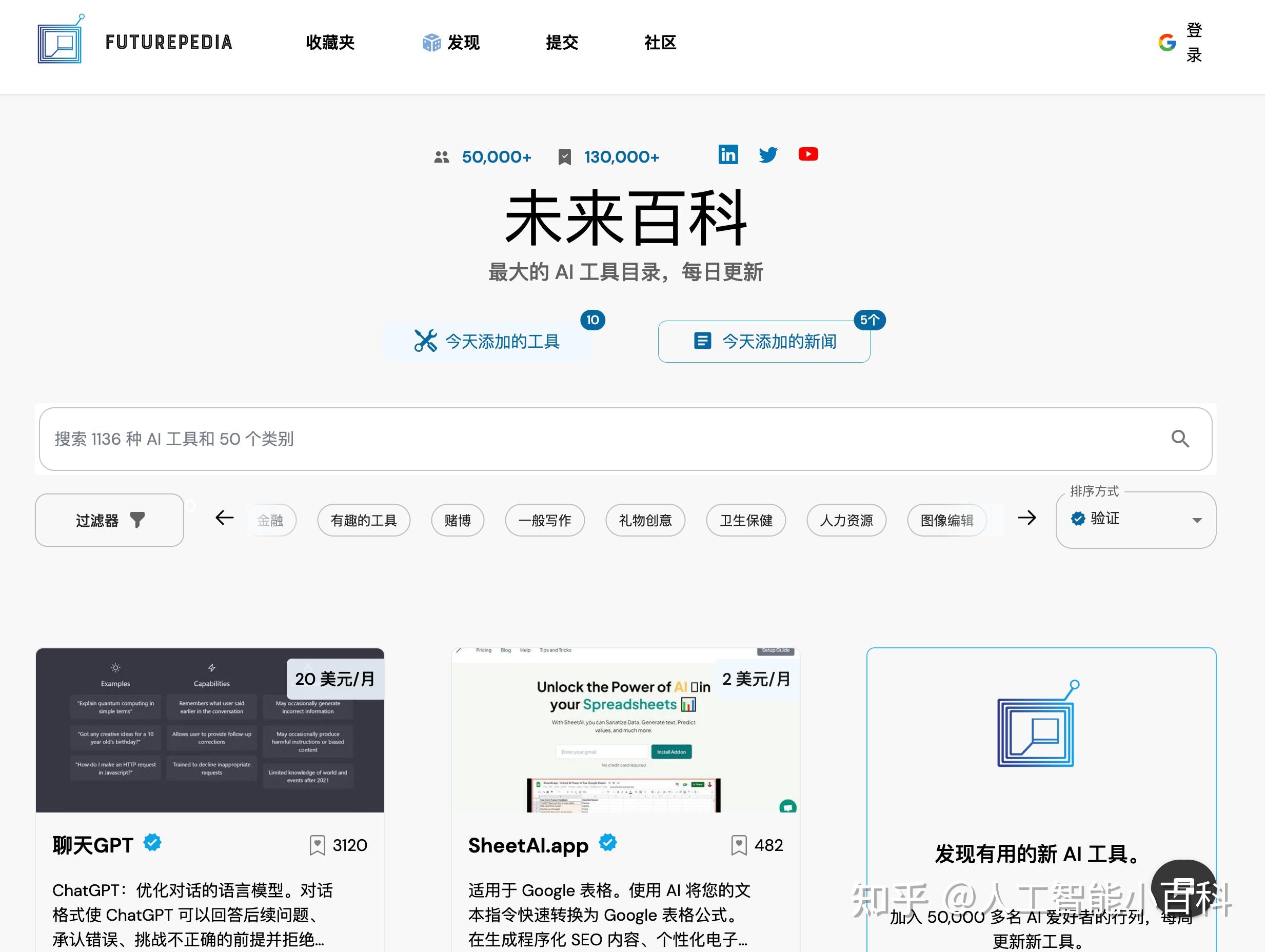Open the 收藏夹 menu item
Screen dimensions: 1265x952
[x=330, y=42]
